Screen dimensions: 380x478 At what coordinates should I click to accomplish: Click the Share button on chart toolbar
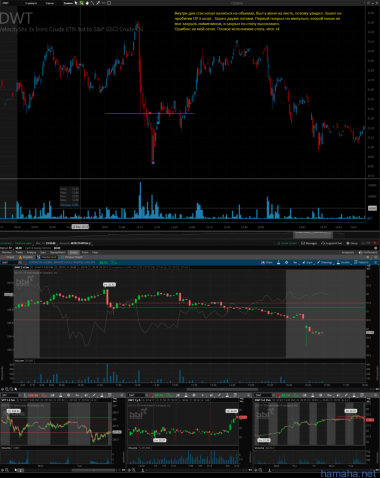point(267,262)
